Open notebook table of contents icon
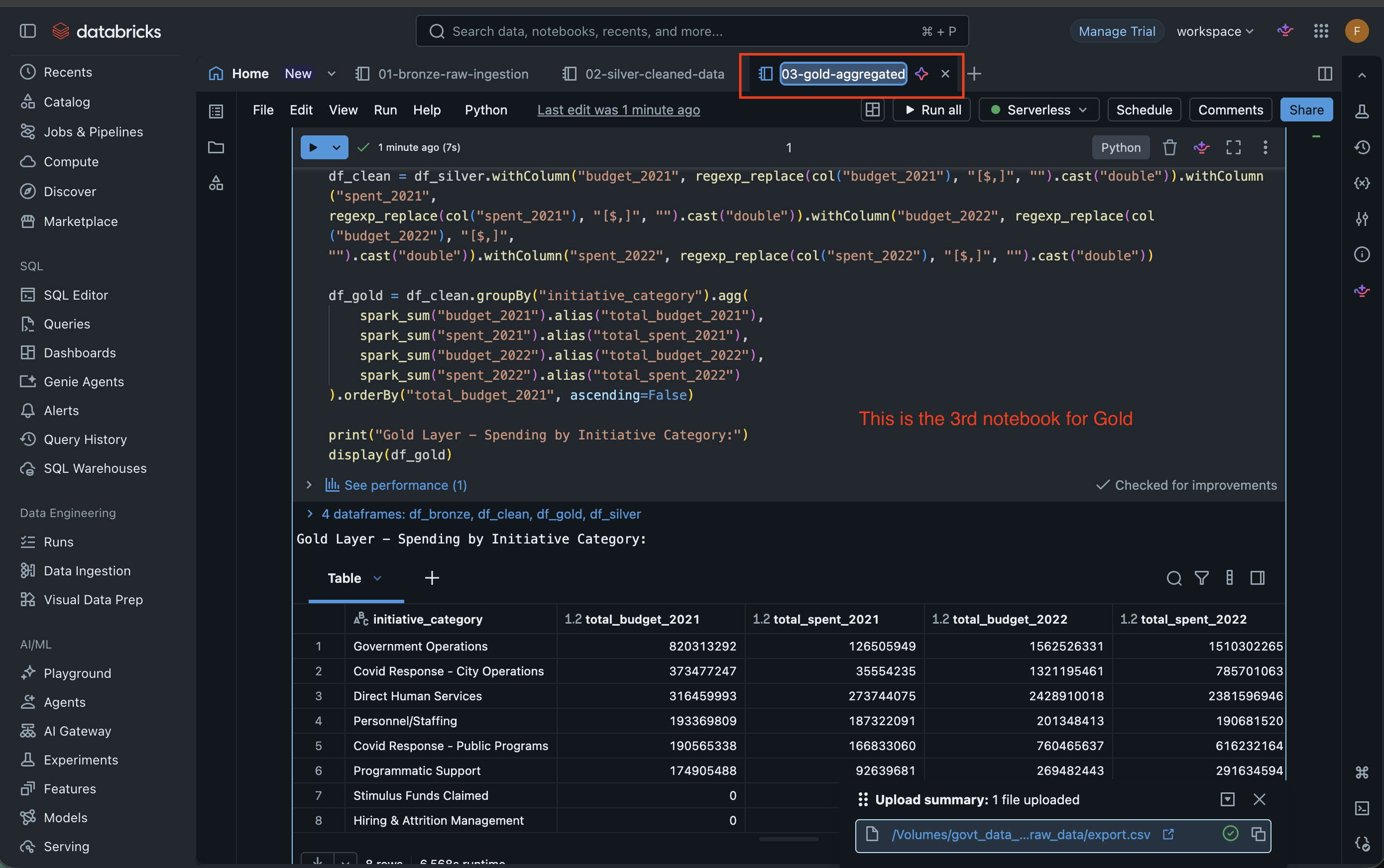Viewport: 1384px width, 868px height. [216, 111]
